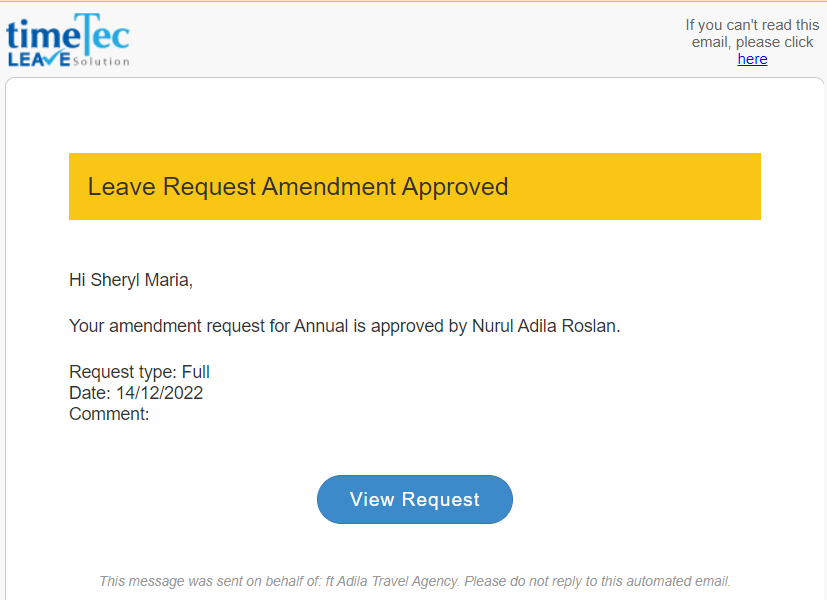The image size is (827, 600).
Task: Click the 'timeTec' wordmark at top left
Action: [x=68, y=34]
